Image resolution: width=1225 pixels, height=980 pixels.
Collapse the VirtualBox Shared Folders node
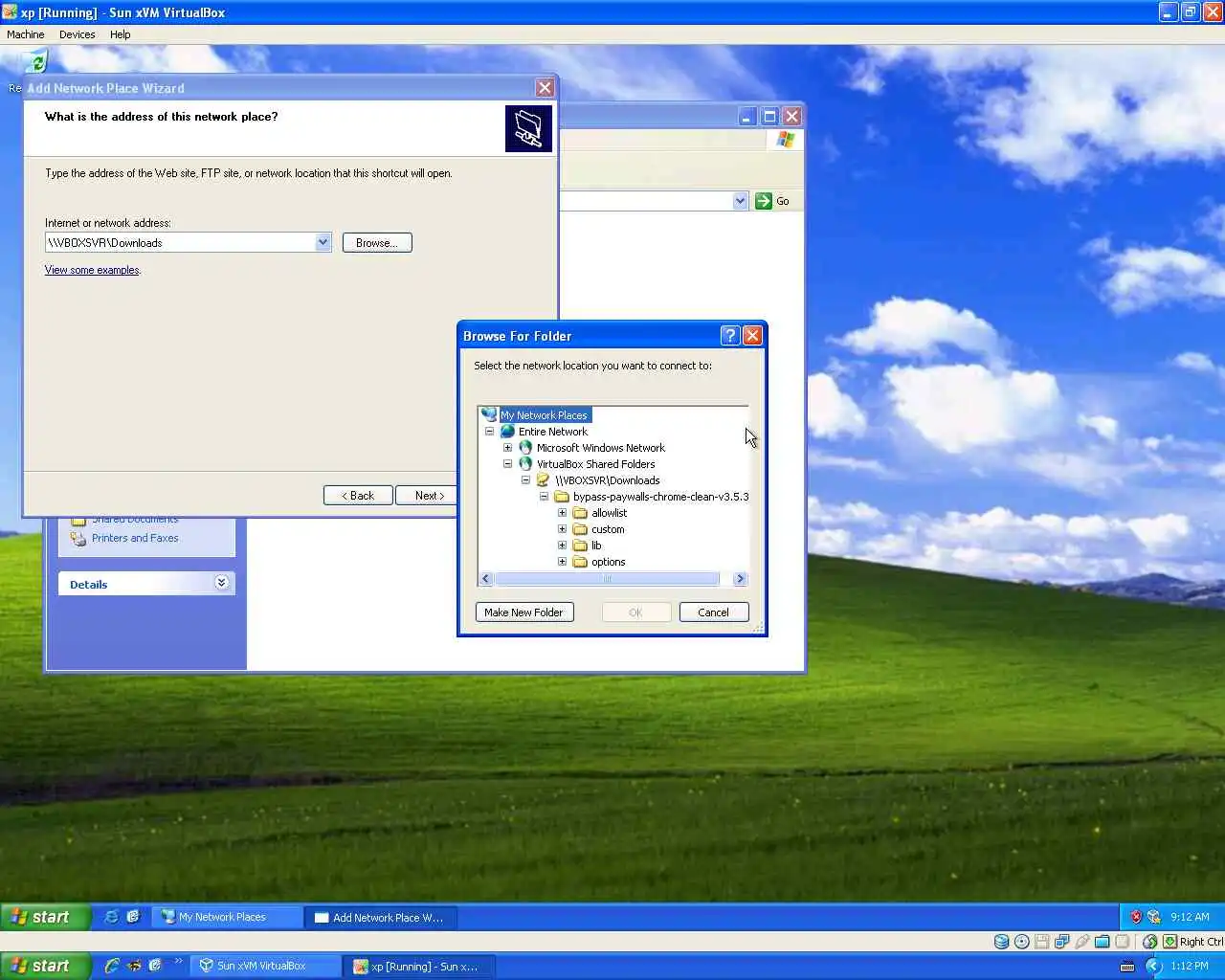[x=507, y=464]
